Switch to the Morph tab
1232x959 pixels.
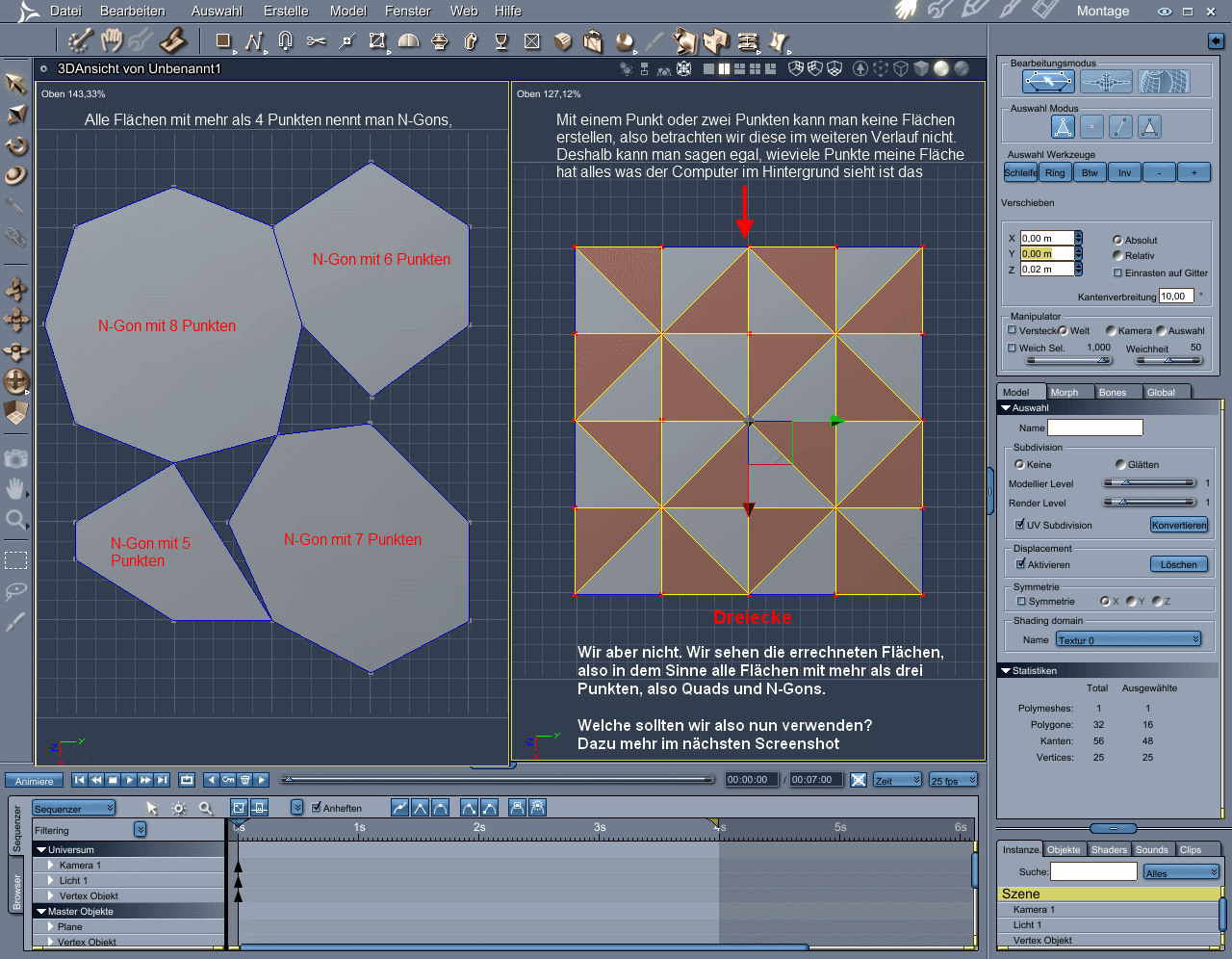(x=1065, y=392)
